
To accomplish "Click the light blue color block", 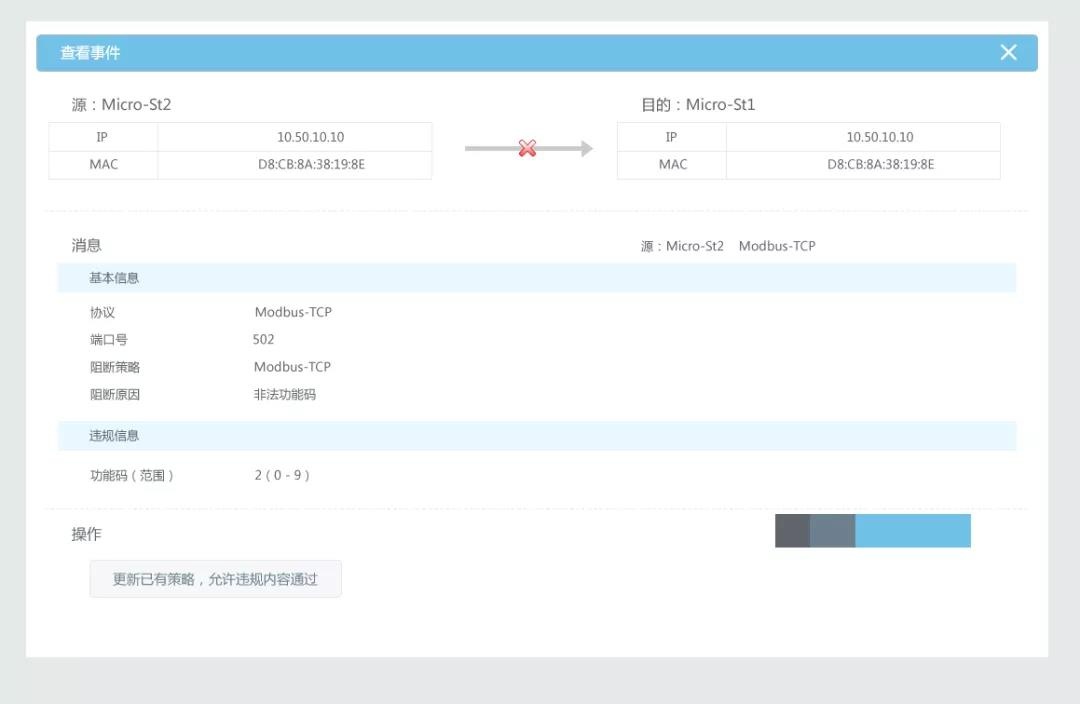I will click(x=912, y=531).
